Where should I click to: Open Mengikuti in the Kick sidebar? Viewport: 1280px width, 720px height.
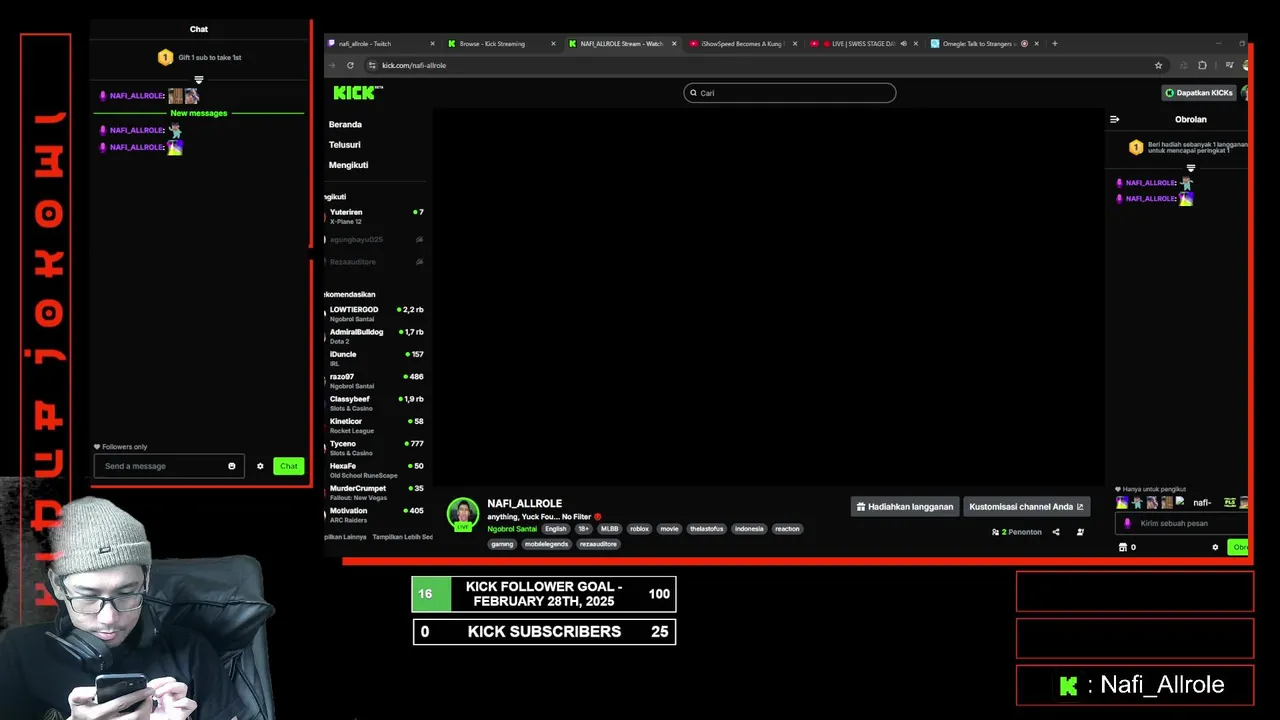348,165
